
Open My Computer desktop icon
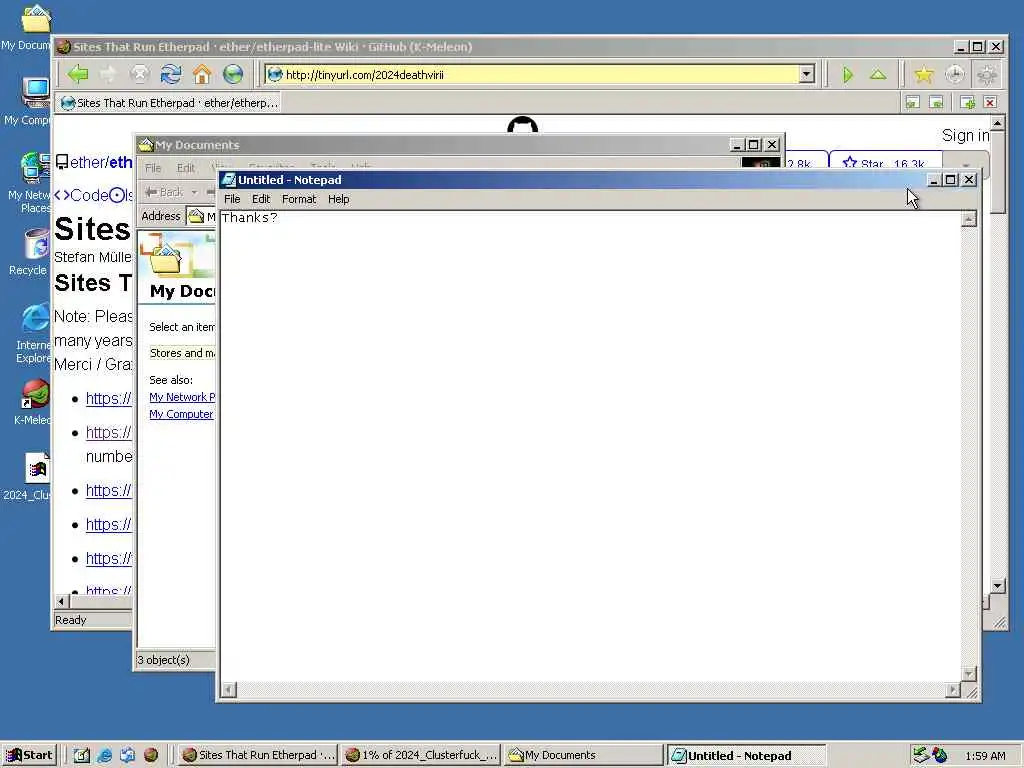point(35,93)
